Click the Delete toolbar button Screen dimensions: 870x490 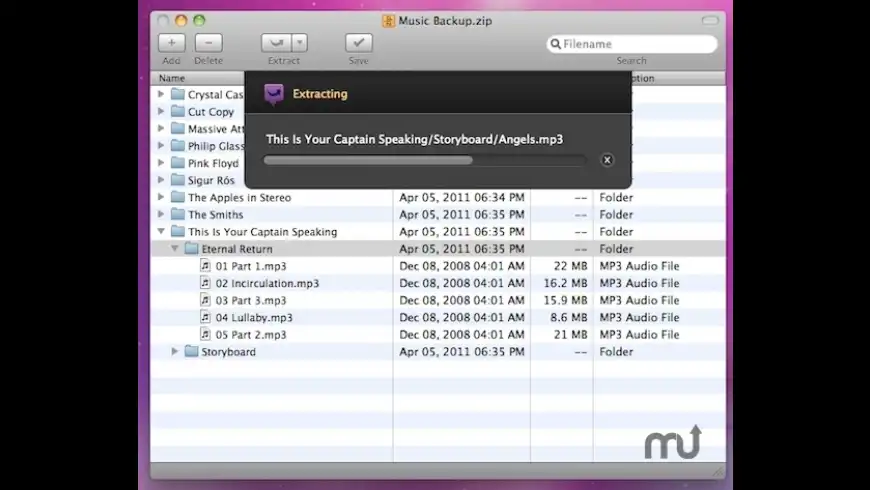[208, 43]
